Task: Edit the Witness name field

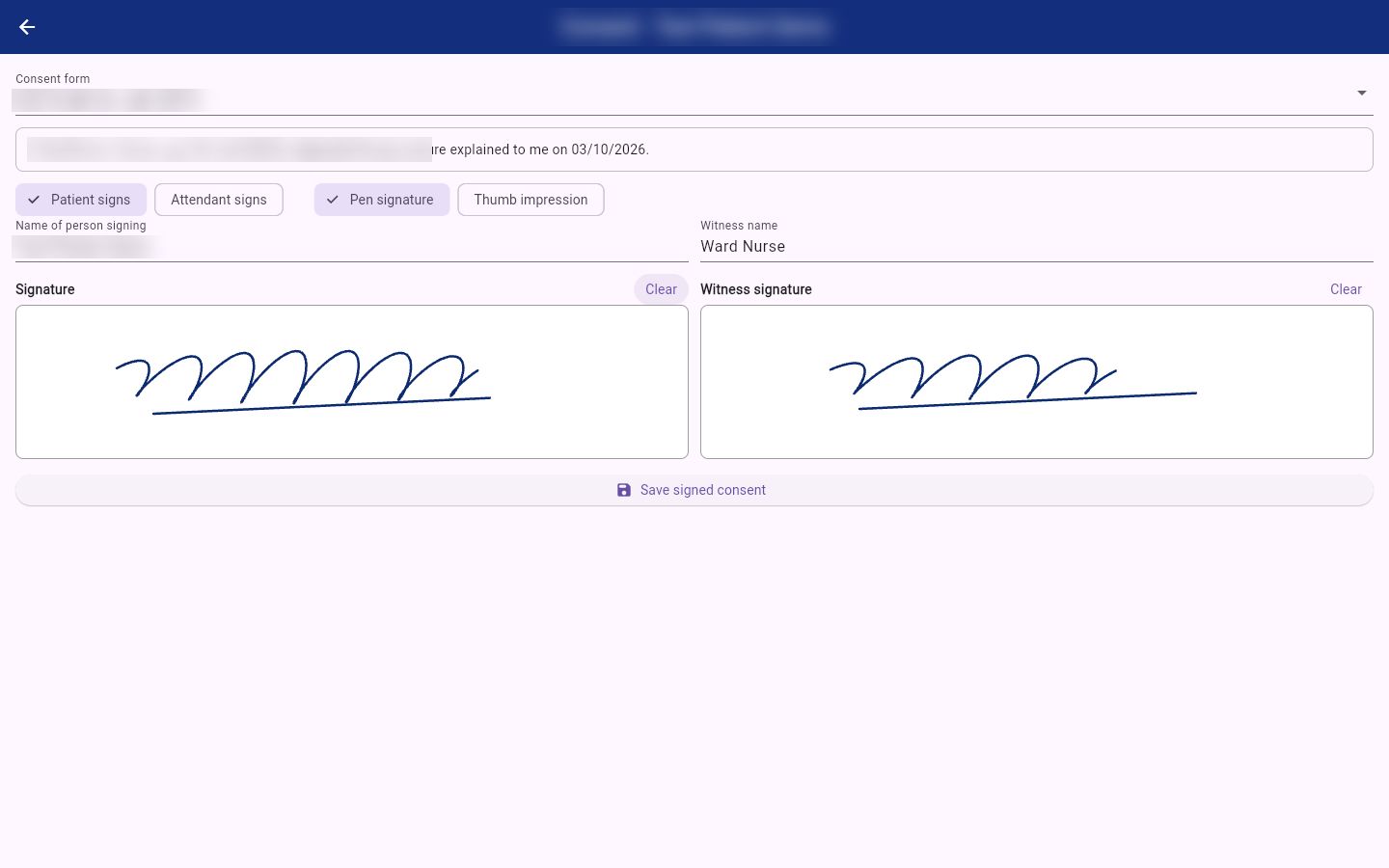Action: [x=1037, y=240]
